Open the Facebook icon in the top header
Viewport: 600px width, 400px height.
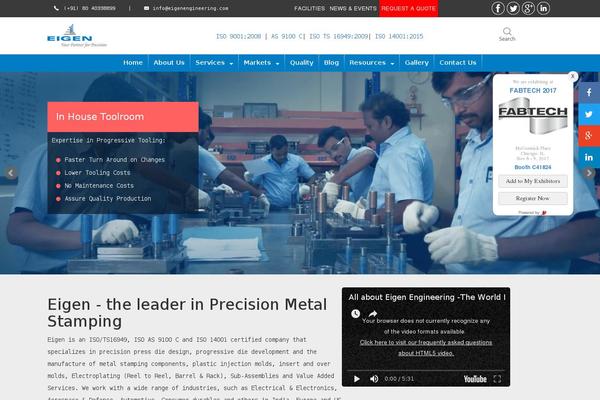click(498, 8)
